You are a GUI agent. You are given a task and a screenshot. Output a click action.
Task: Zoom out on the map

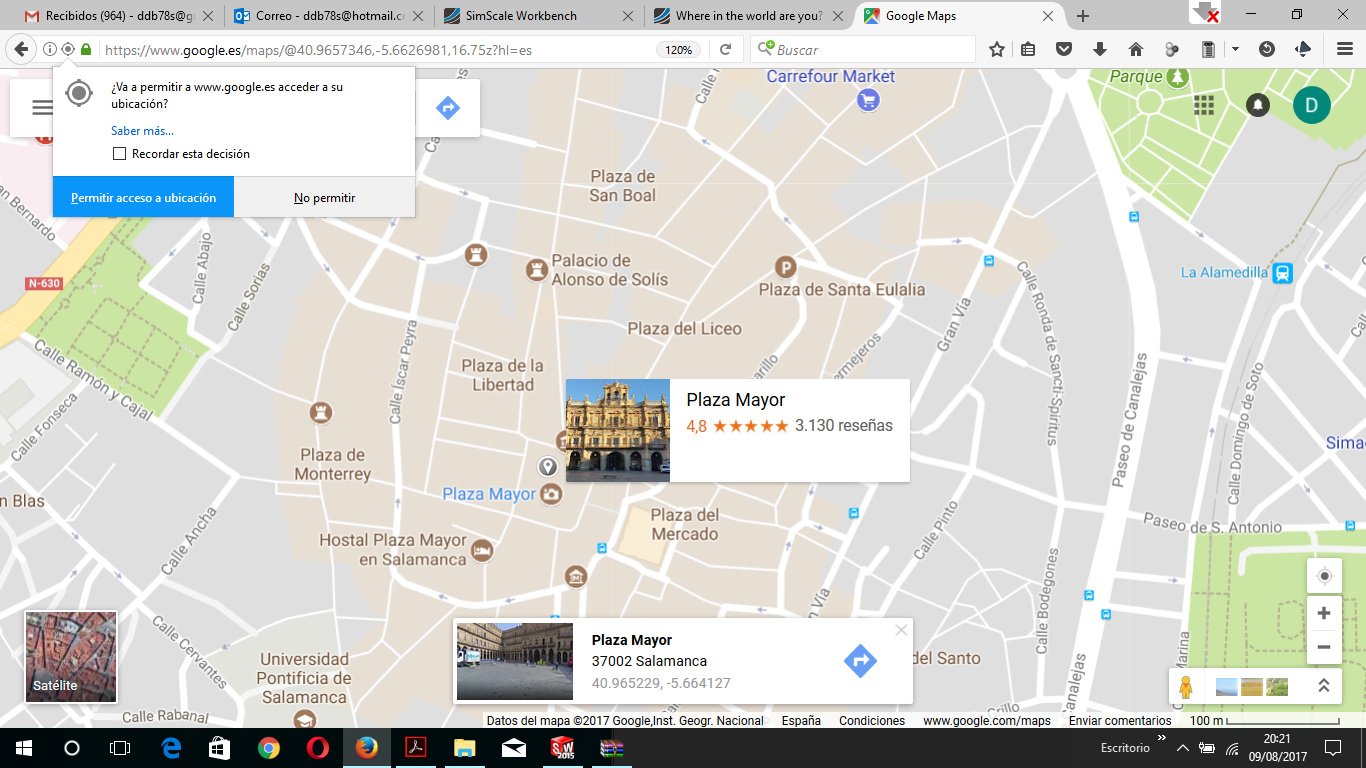point(1324,647)
